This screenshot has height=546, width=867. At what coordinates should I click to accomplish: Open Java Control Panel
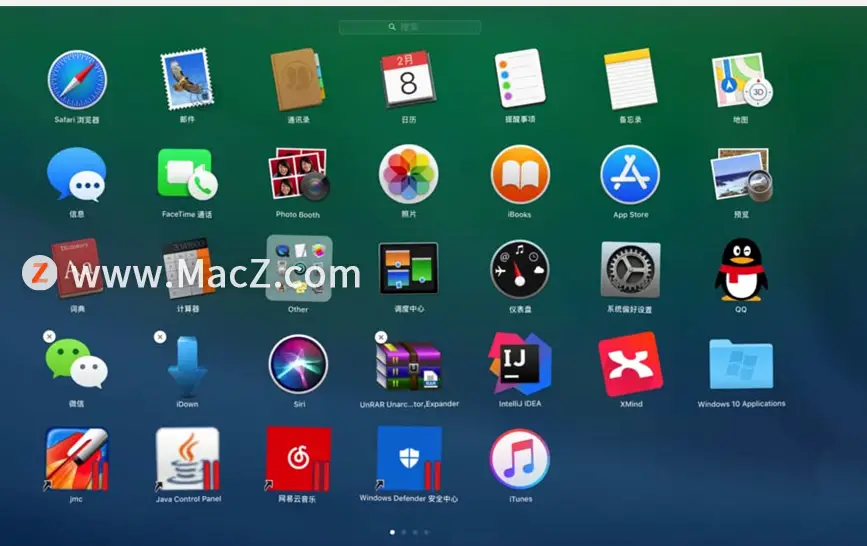click(187, 459)
